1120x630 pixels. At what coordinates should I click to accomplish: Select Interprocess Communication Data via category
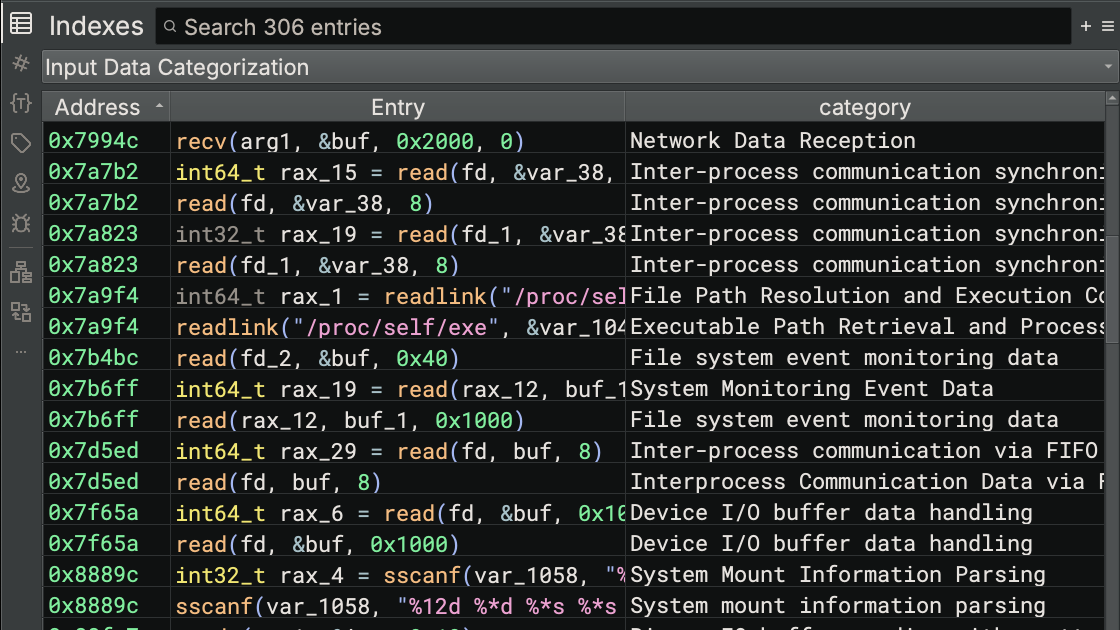867,482
